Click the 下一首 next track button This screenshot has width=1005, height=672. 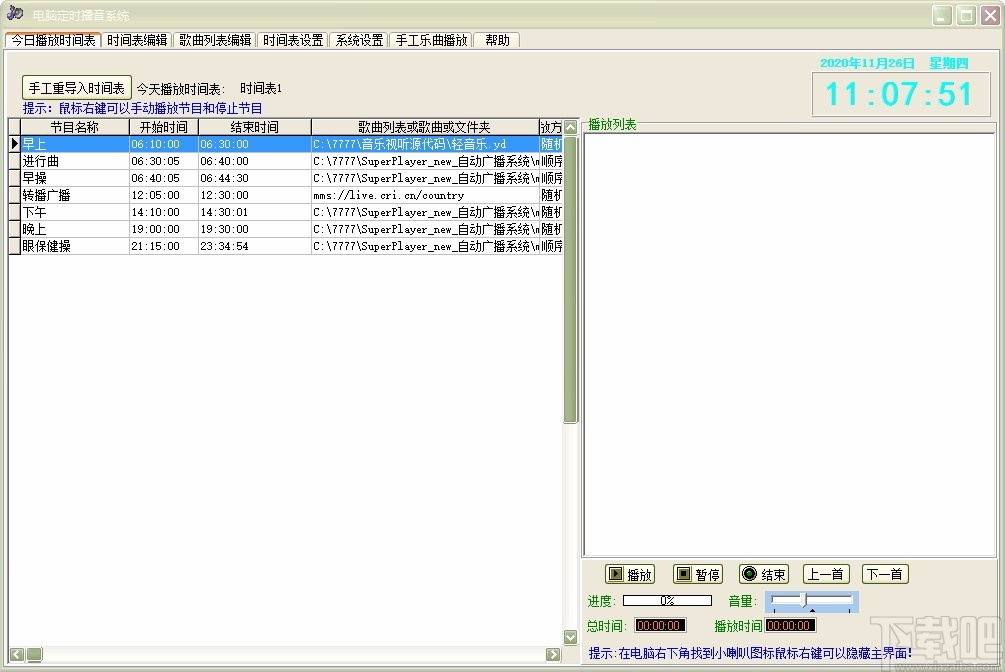coord(884,573)
